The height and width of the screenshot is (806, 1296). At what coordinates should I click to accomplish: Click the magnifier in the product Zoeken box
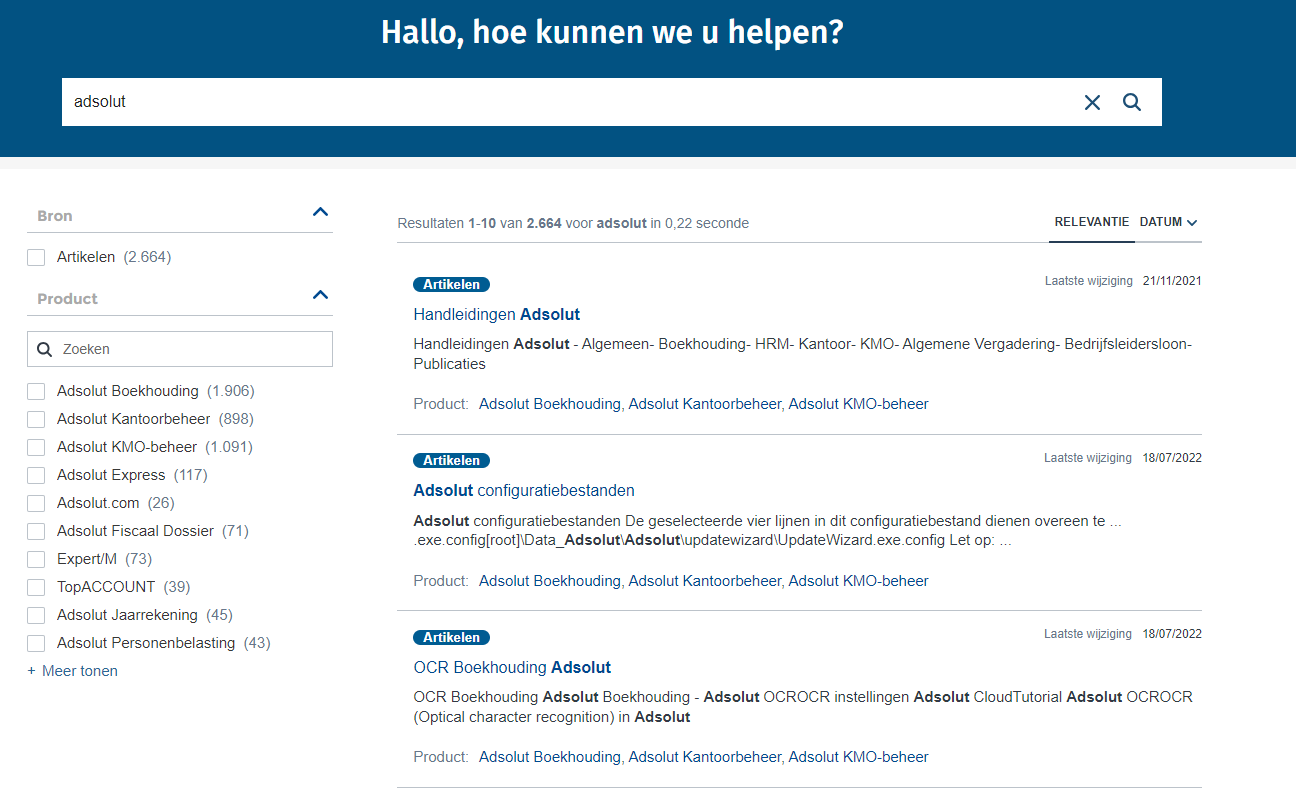click(x=44, y=348)
